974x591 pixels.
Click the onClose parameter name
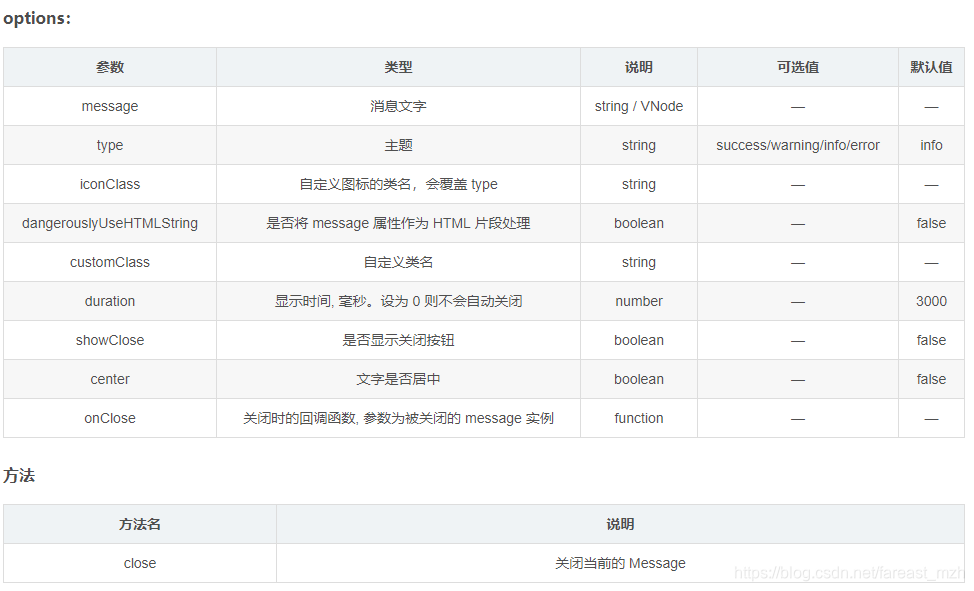click(x=109, y=418)
